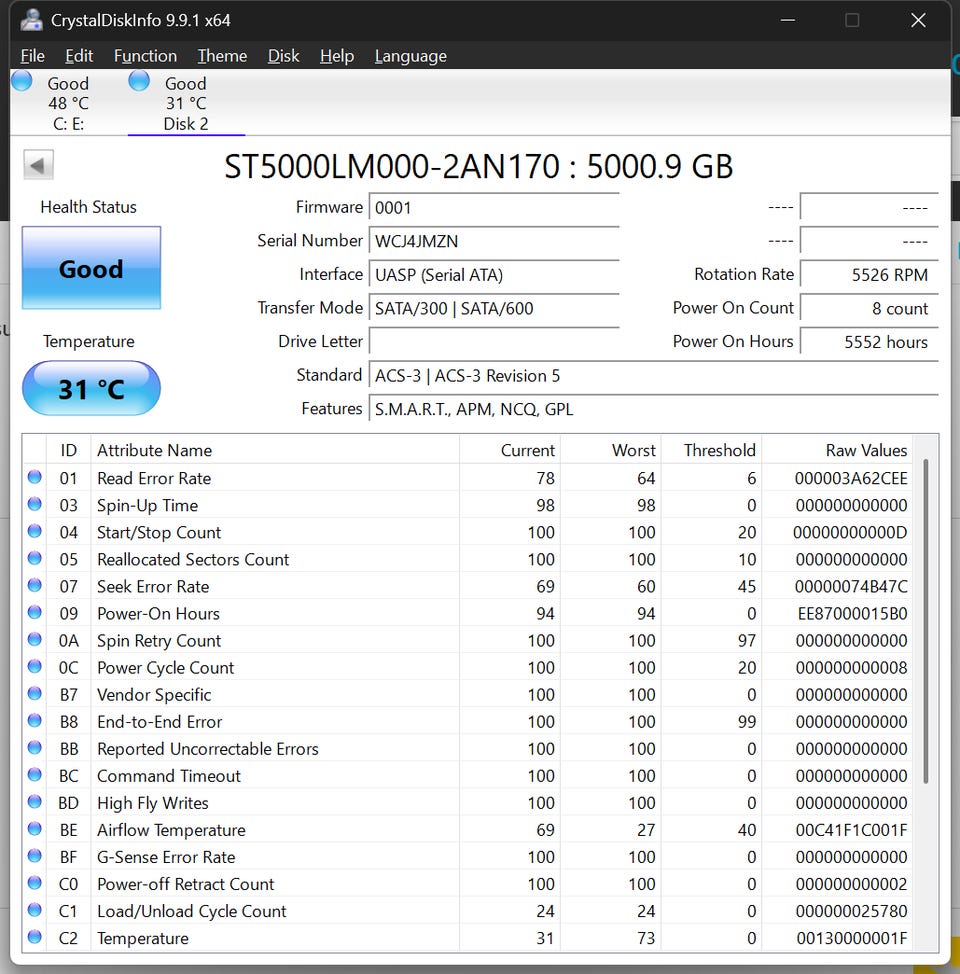Click status icon for End-to-End Error
The height and width of the screenshot is (974, 960).
click(x=35, y=721)
